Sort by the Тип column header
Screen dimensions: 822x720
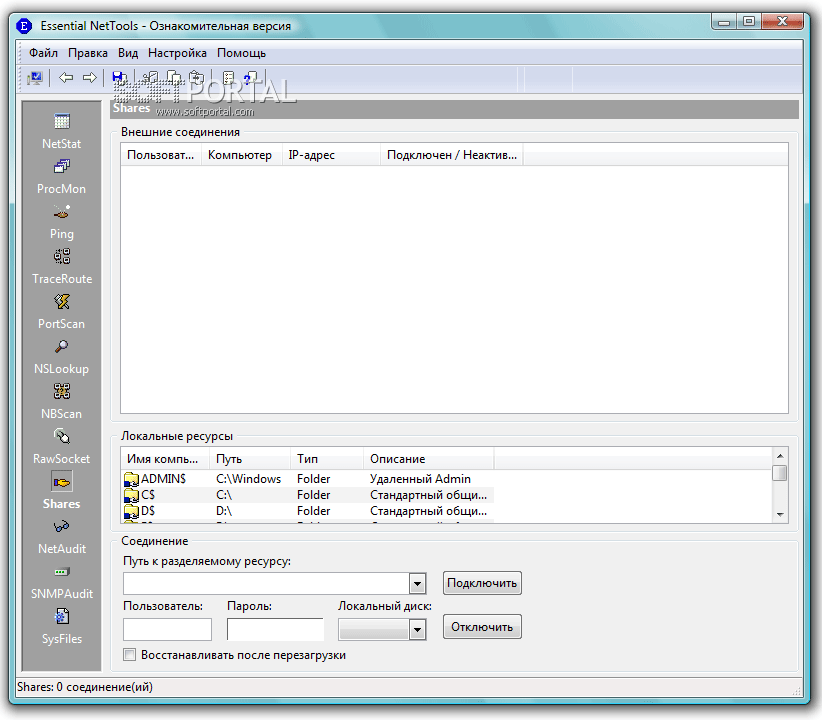pyautogui.click(x=327, y=459)
